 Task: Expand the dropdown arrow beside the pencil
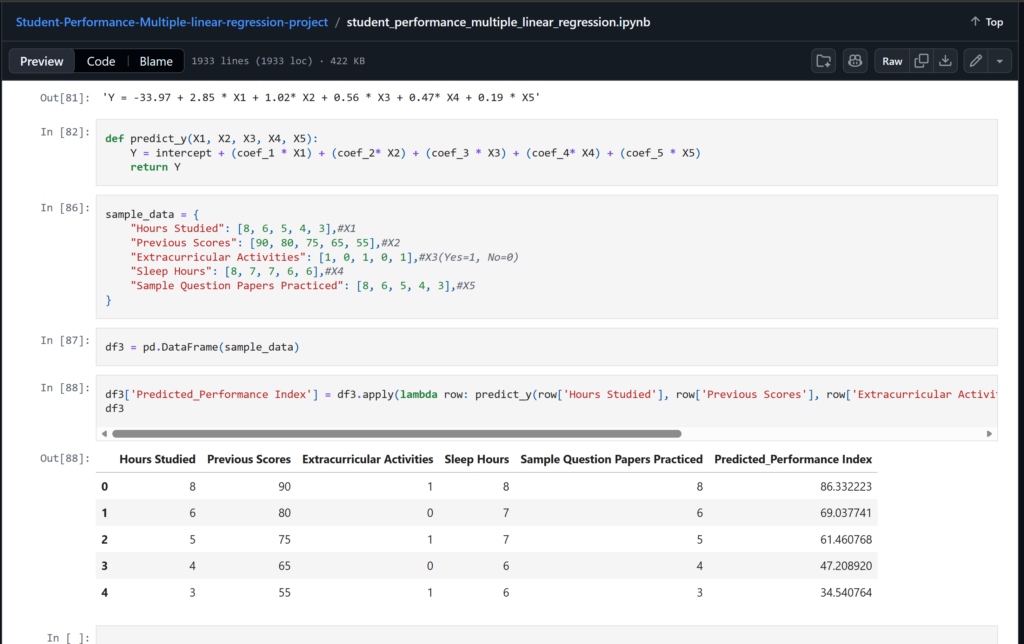(1000, 61)
